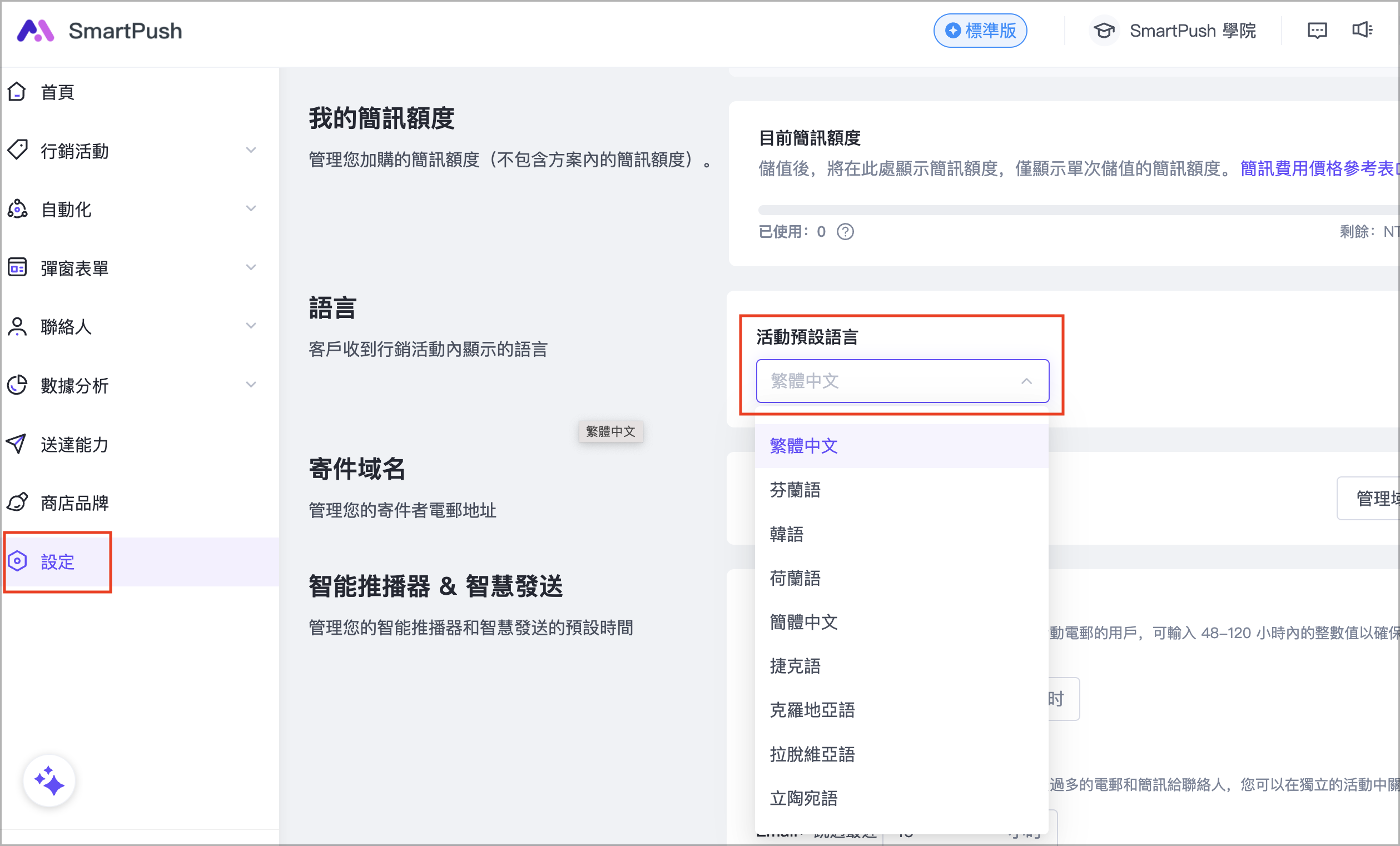Viewport: 1400px width, 846px height.
Task: Open 數據分析 sidebar item
Action: click(x=140, y=385)
